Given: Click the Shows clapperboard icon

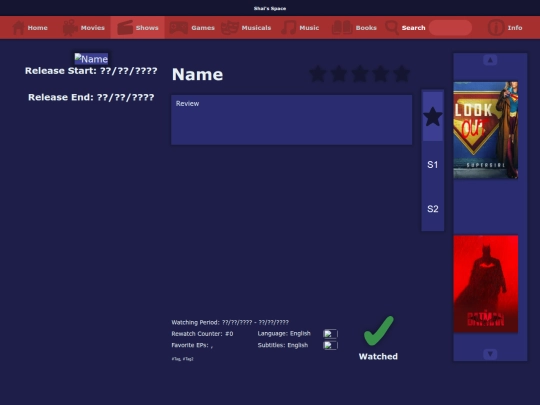Looking at the screenshot, I should pos(125,28).
